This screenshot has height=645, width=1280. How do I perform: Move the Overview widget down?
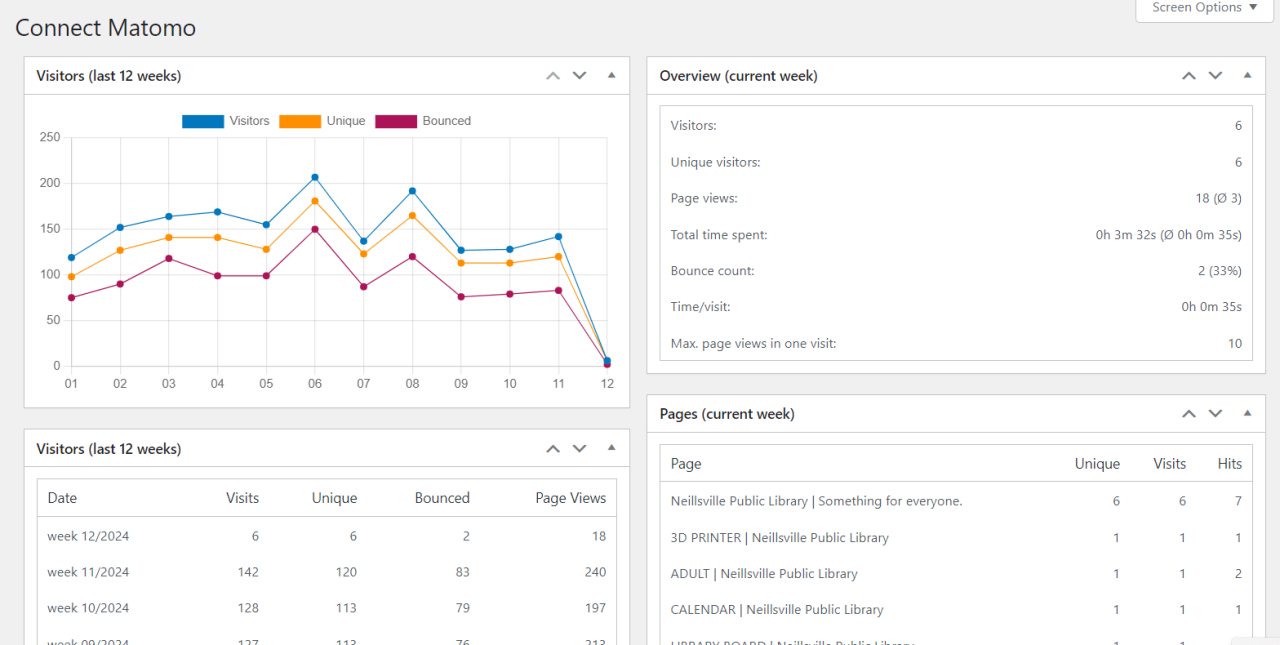1215,75
